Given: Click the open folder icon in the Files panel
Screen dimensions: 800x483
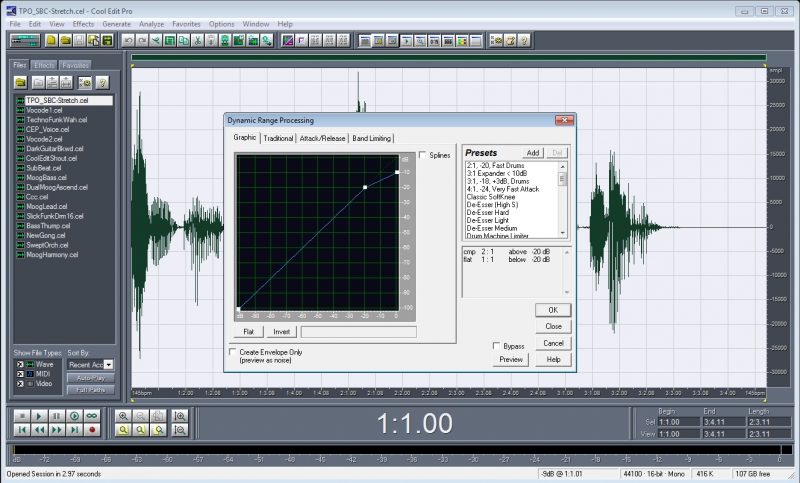Looking at the screenshot, I should (20, 82).
